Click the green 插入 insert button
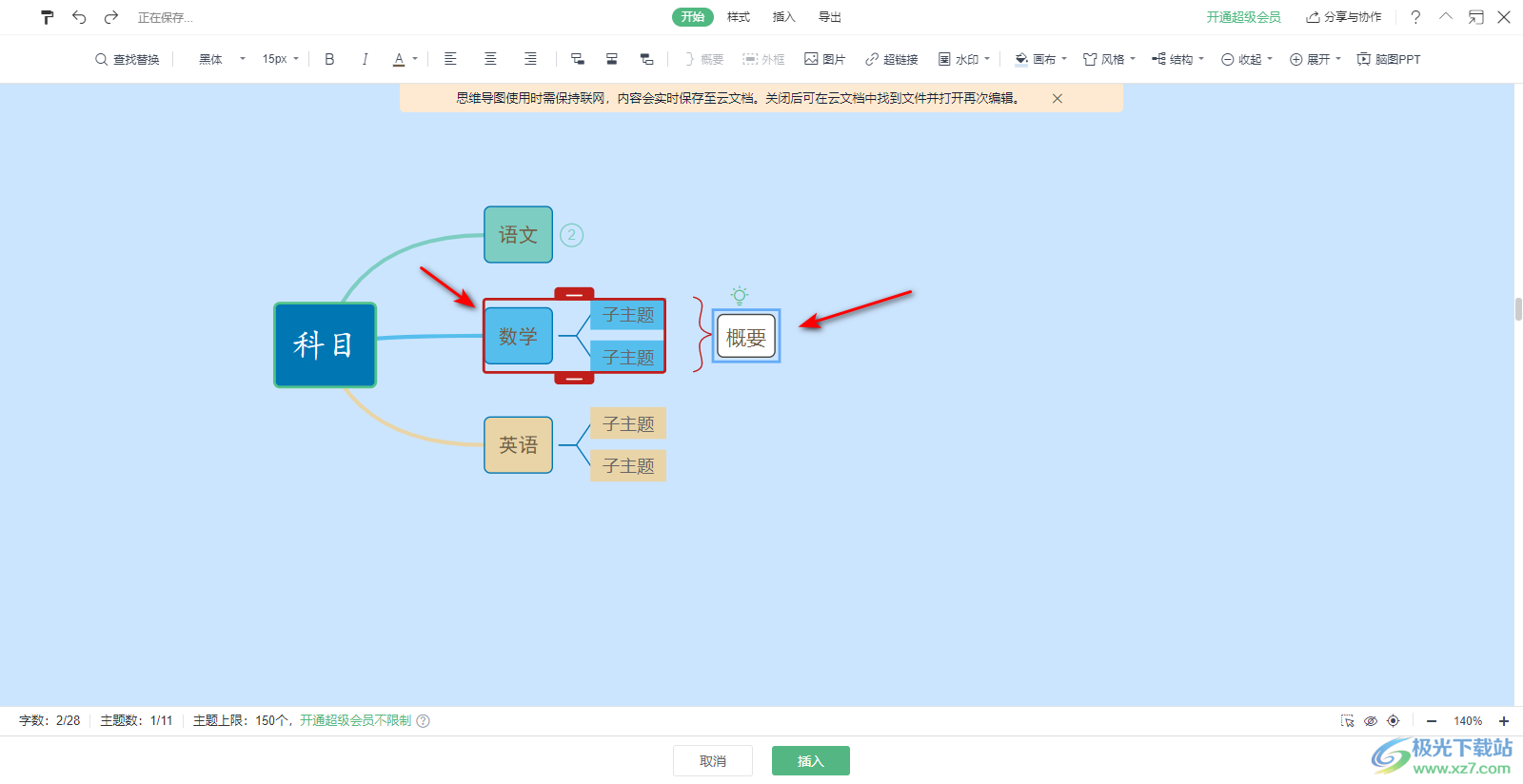Image resolution: width=1523 pixels, height=784 pixels. (811, 760)
